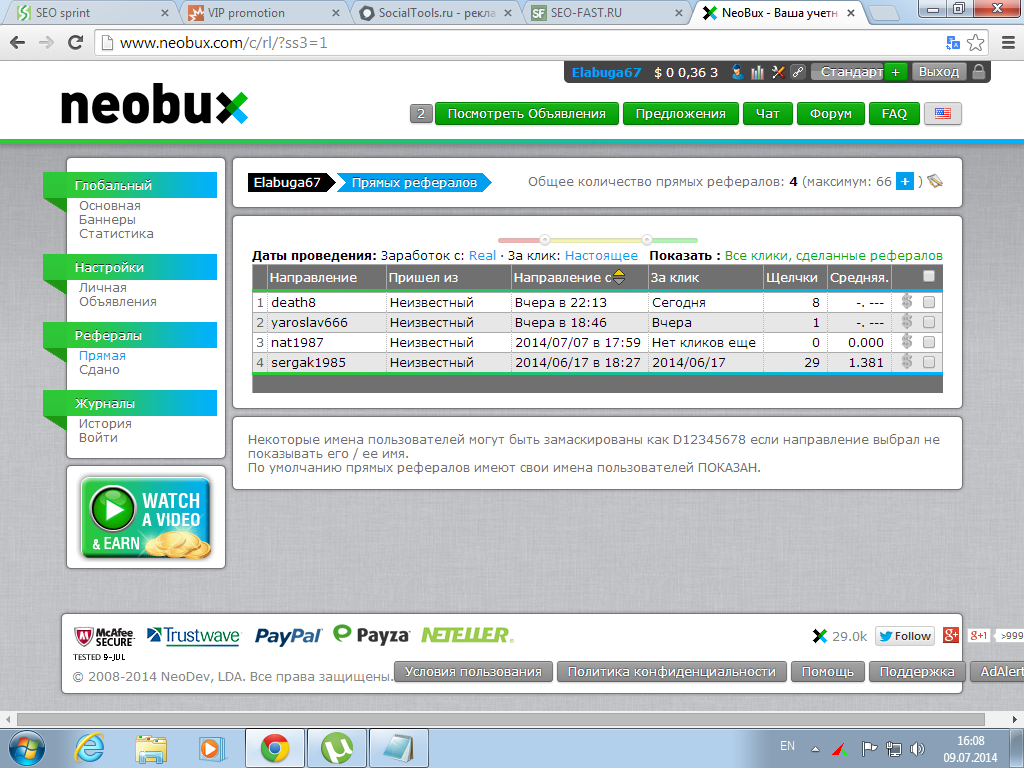Click the green plus beside Стандарт
This screenshot has height=768, width=1024.
895,72
